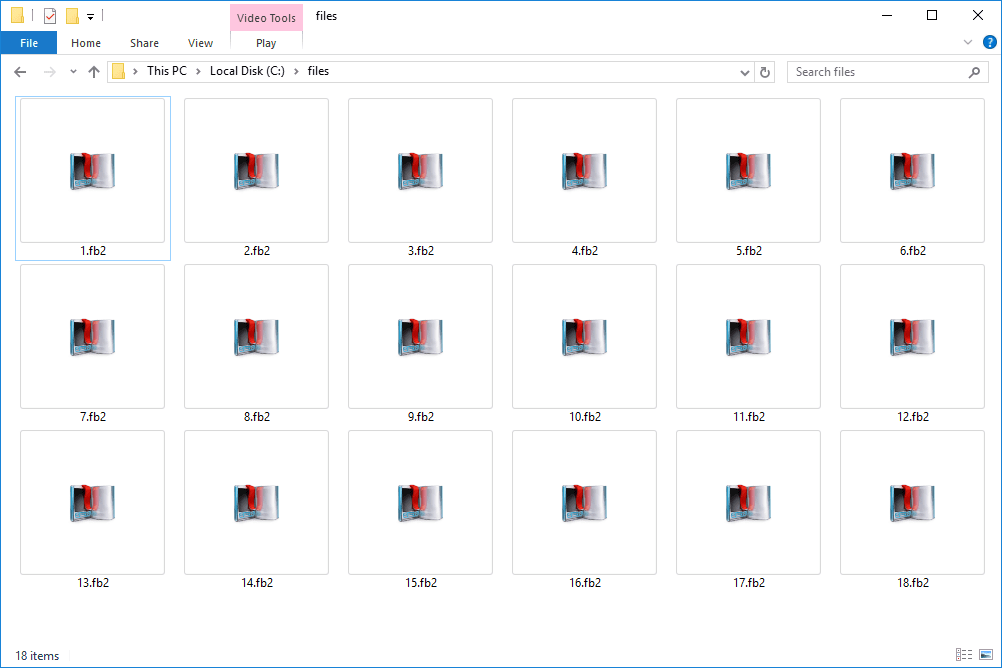Refresh the files folder view
Image resolution: width=1002 pixels, height=668 pixels.
point(766,72)
